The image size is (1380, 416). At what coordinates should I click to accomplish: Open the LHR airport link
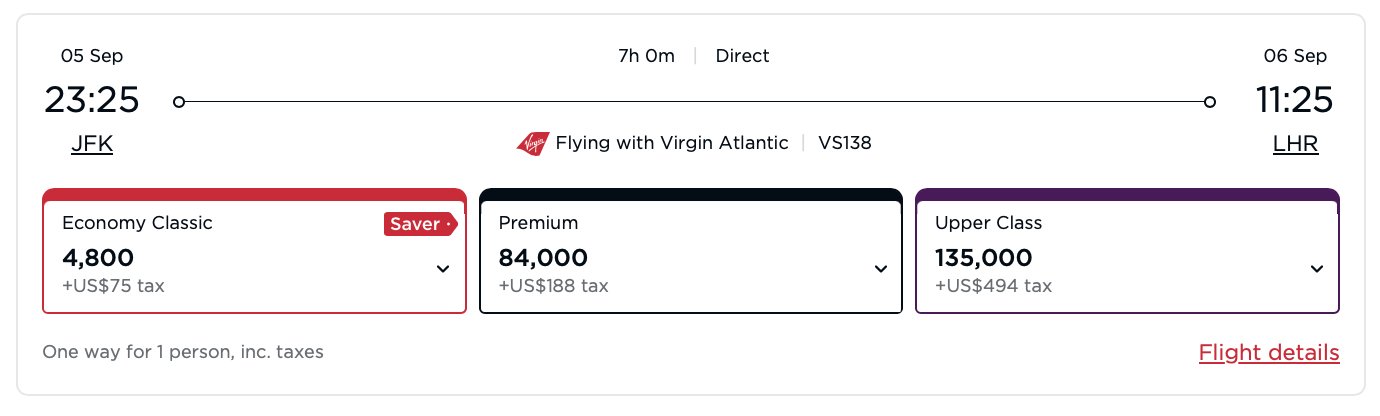point(1295,144)
